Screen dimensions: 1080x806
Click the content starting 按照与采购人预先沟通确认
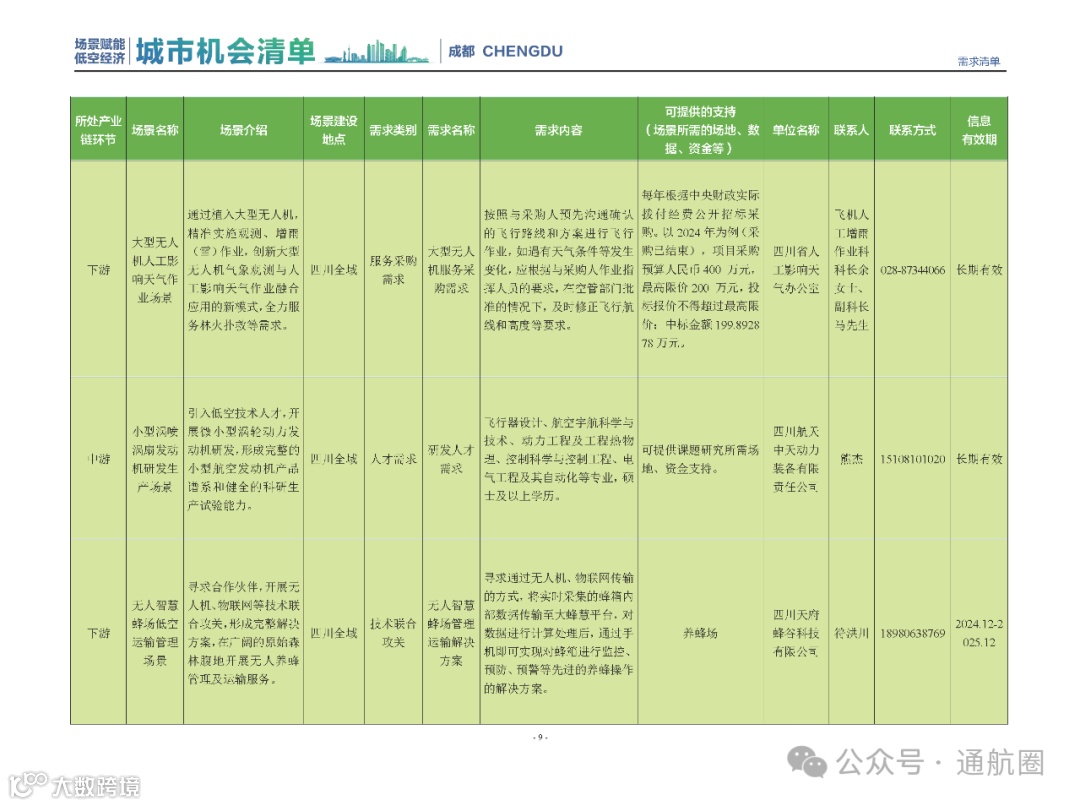coord(558,269)
